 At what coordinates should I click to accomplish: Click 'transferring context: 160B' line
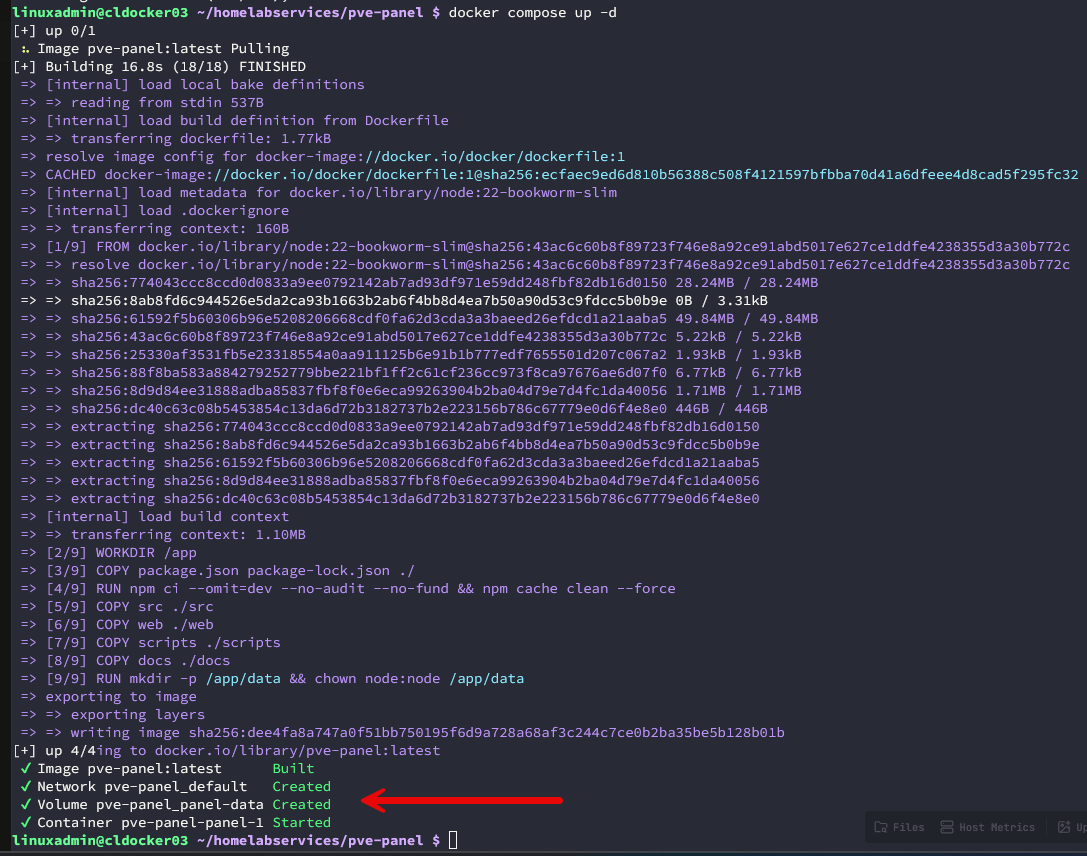(x=155, y=229)
